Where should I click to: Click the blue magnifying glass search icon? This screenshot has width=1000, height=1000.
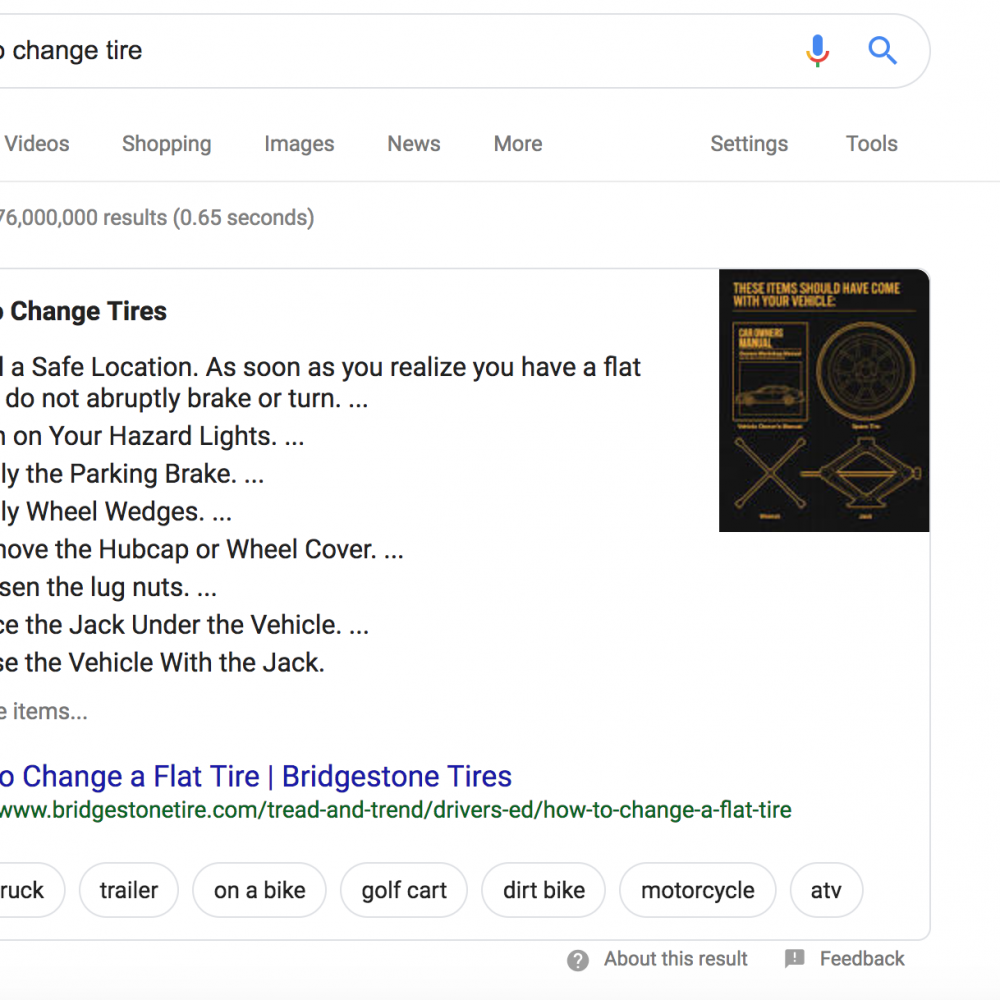coord(883,50)
